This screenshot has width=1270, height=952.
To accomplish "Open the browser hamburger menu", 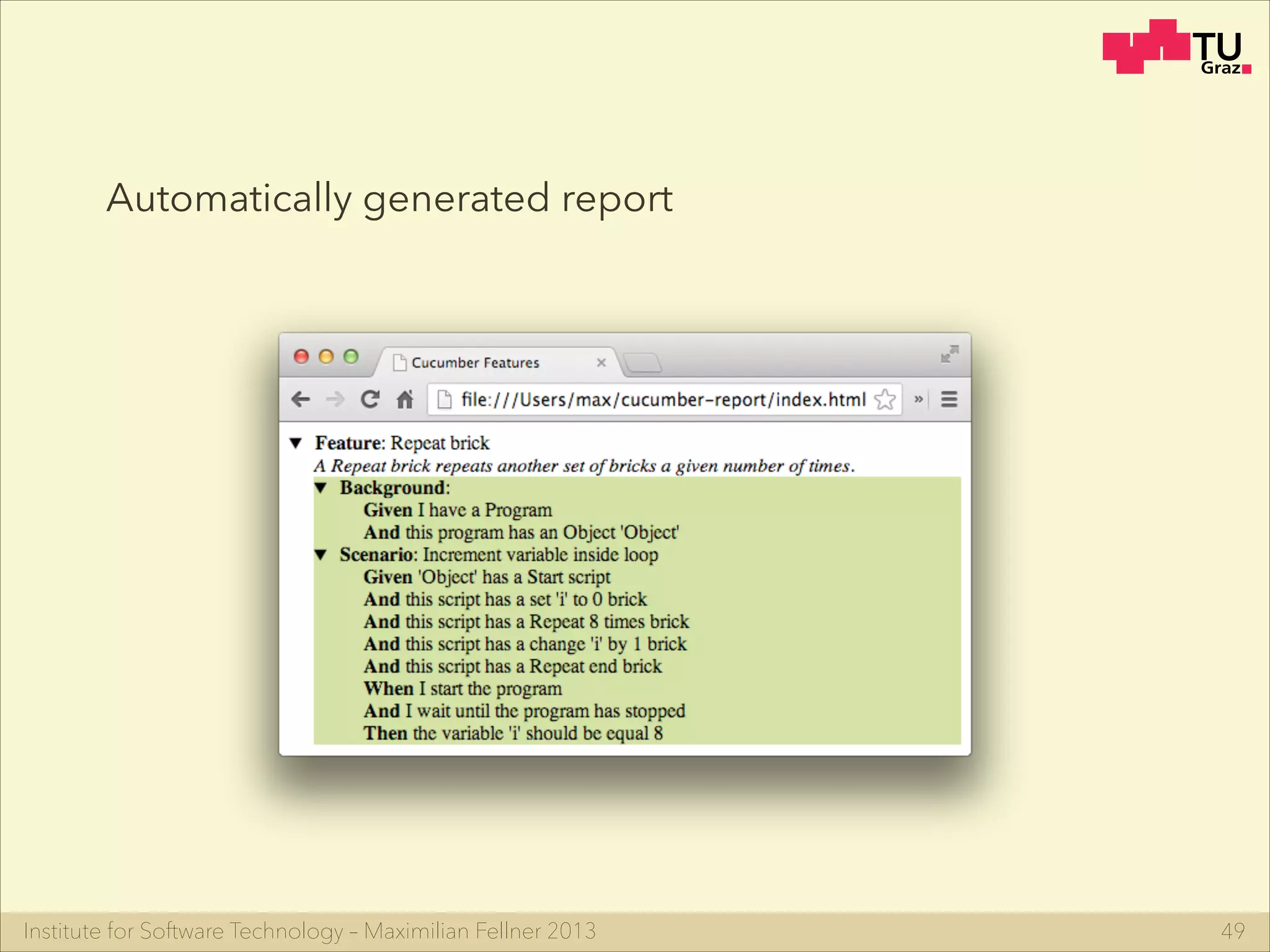I will click(x=949, y=399).
